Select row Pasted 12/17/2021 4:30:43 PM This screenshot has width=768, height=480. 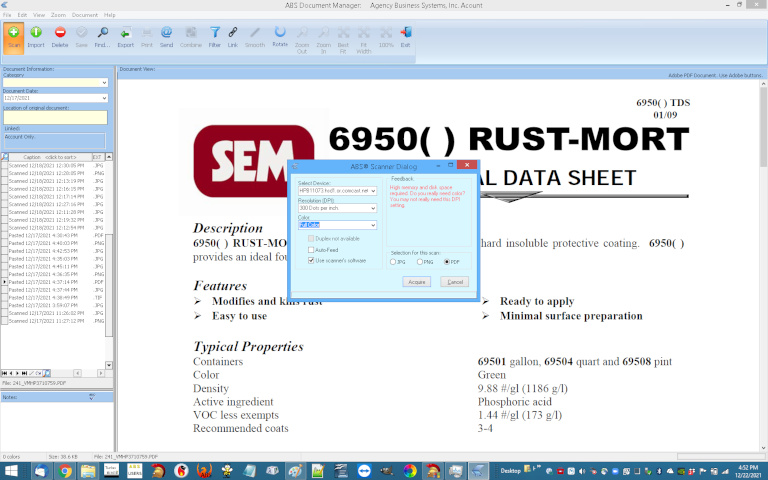(53, 235)
